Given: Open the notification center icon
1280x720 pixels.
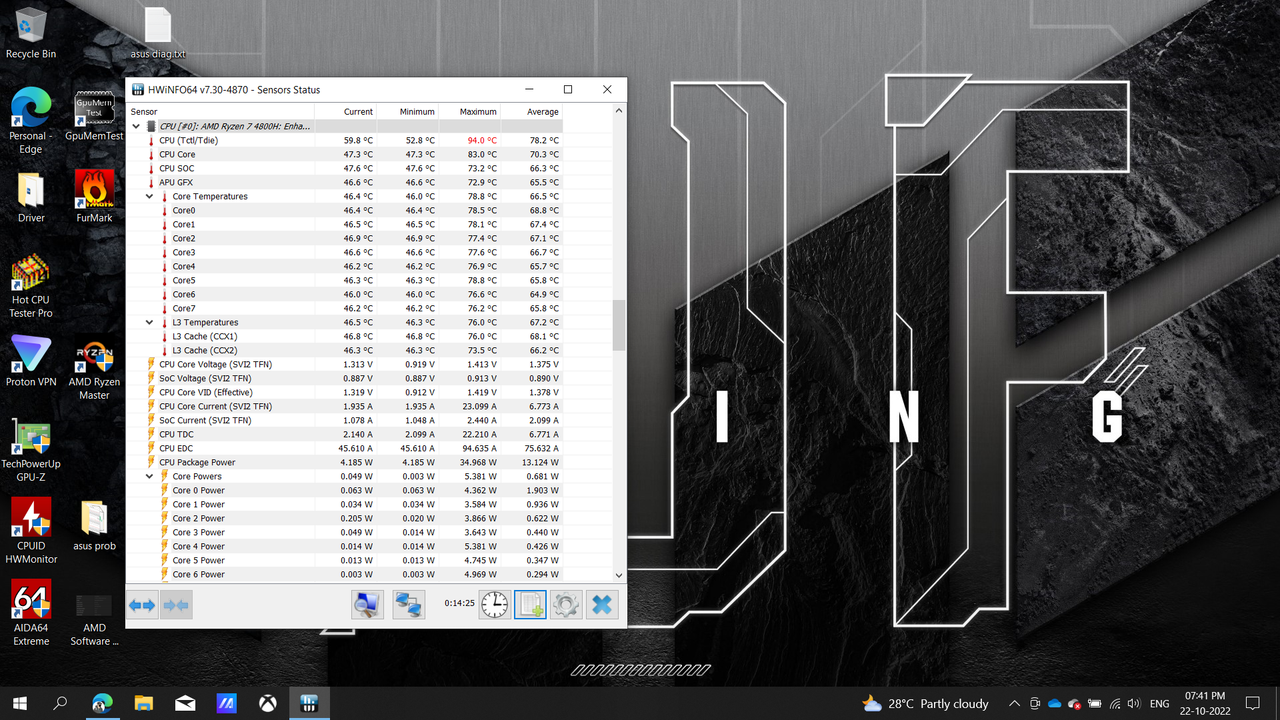Looking at the screenshot, I should pos(1253,703).
